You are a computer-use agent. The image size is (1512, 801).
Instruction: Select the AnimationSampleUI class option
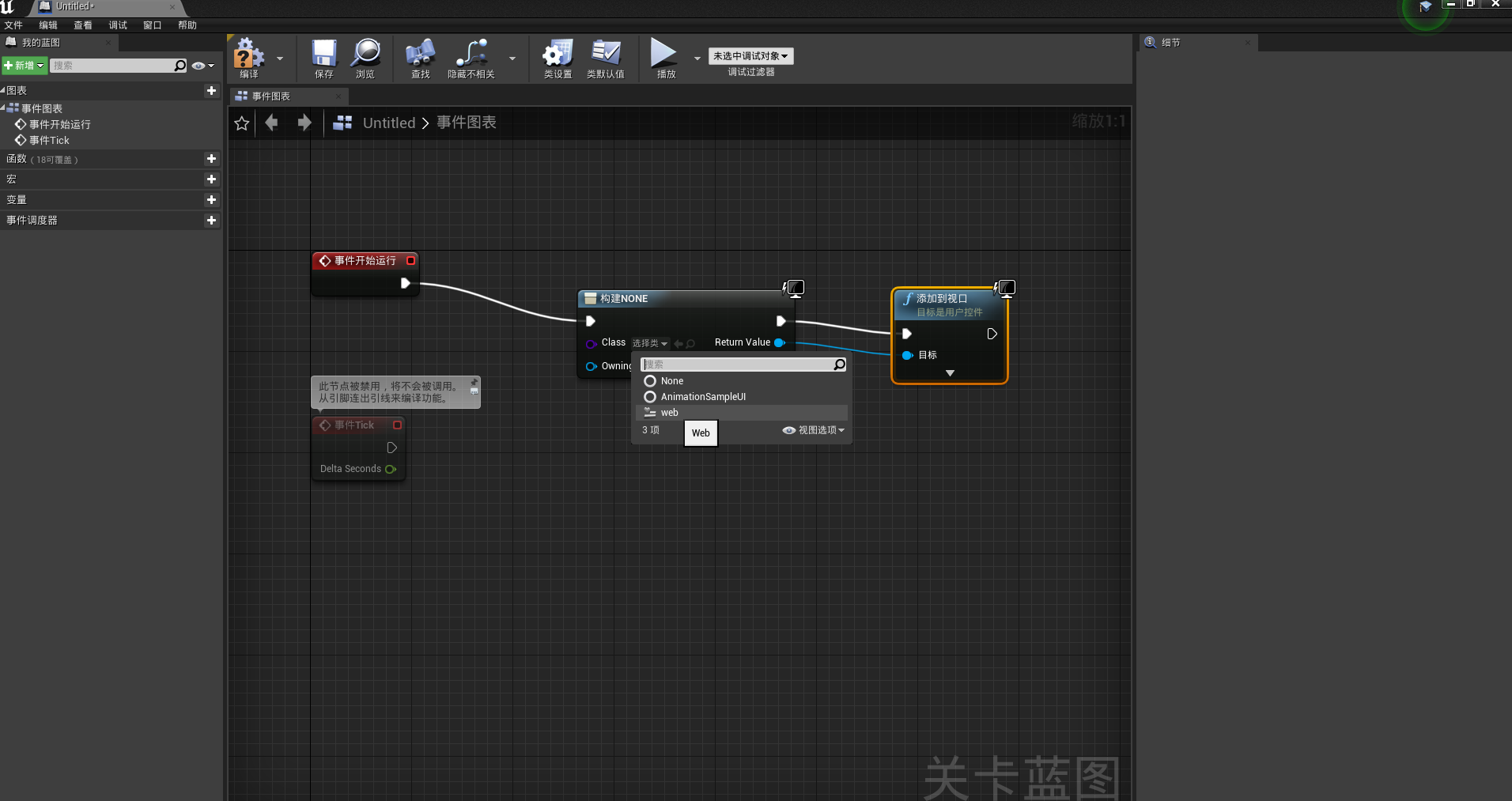[x=702, y=396]
